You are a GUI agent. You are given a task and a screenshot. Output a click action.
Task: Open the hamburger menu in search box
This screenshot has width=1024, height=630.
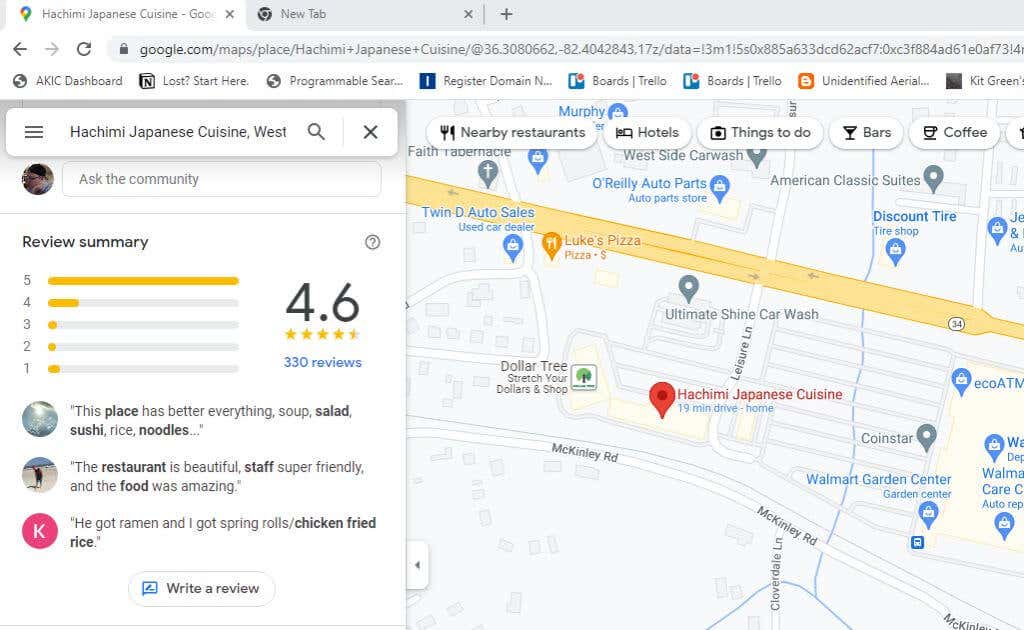34,132
